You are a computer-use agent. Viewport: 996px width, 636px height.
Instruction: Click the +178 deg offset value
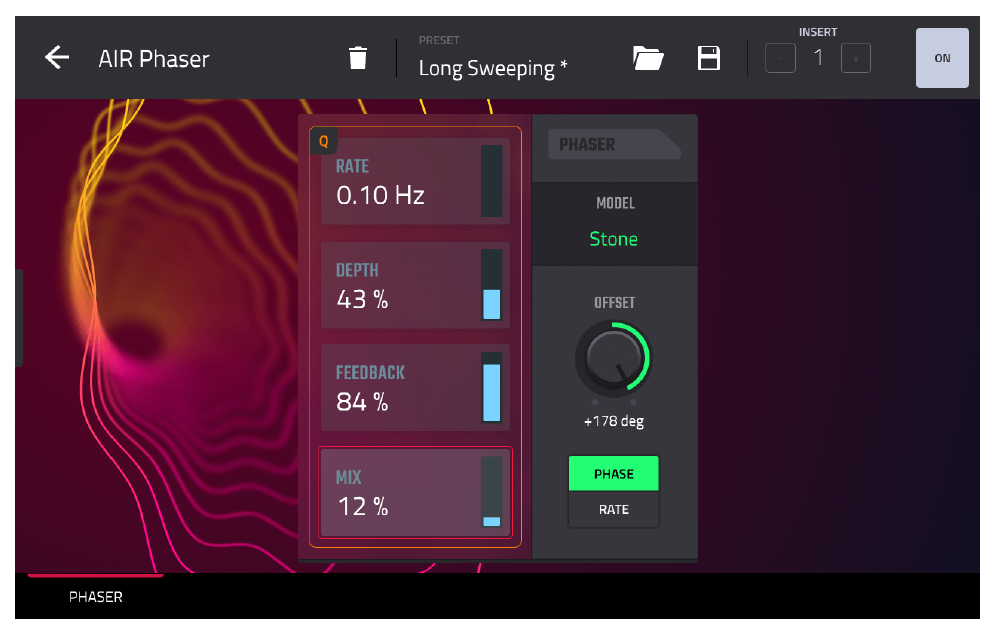tap(614, 421)
